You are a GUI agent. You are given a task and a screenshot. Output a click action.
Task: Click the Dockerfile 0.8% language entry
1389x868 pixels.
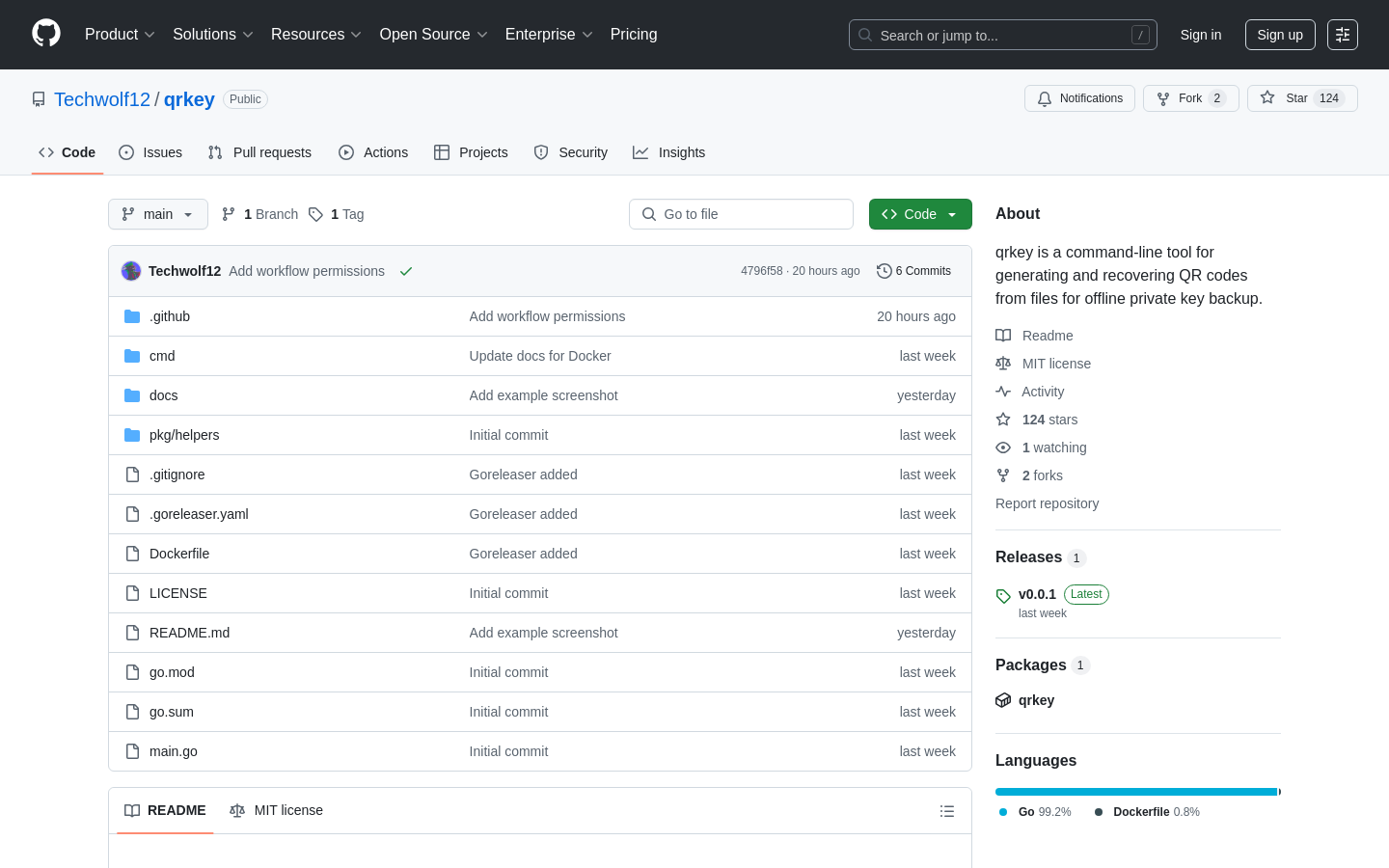1147,812
